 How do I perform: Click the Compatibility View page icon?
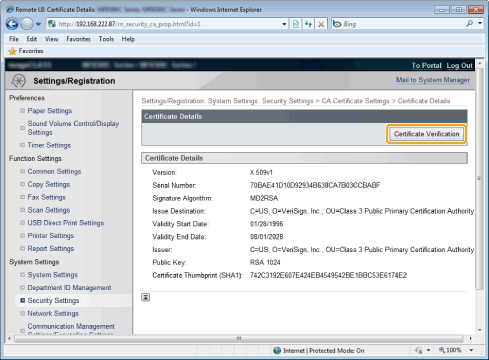point(296,24)
